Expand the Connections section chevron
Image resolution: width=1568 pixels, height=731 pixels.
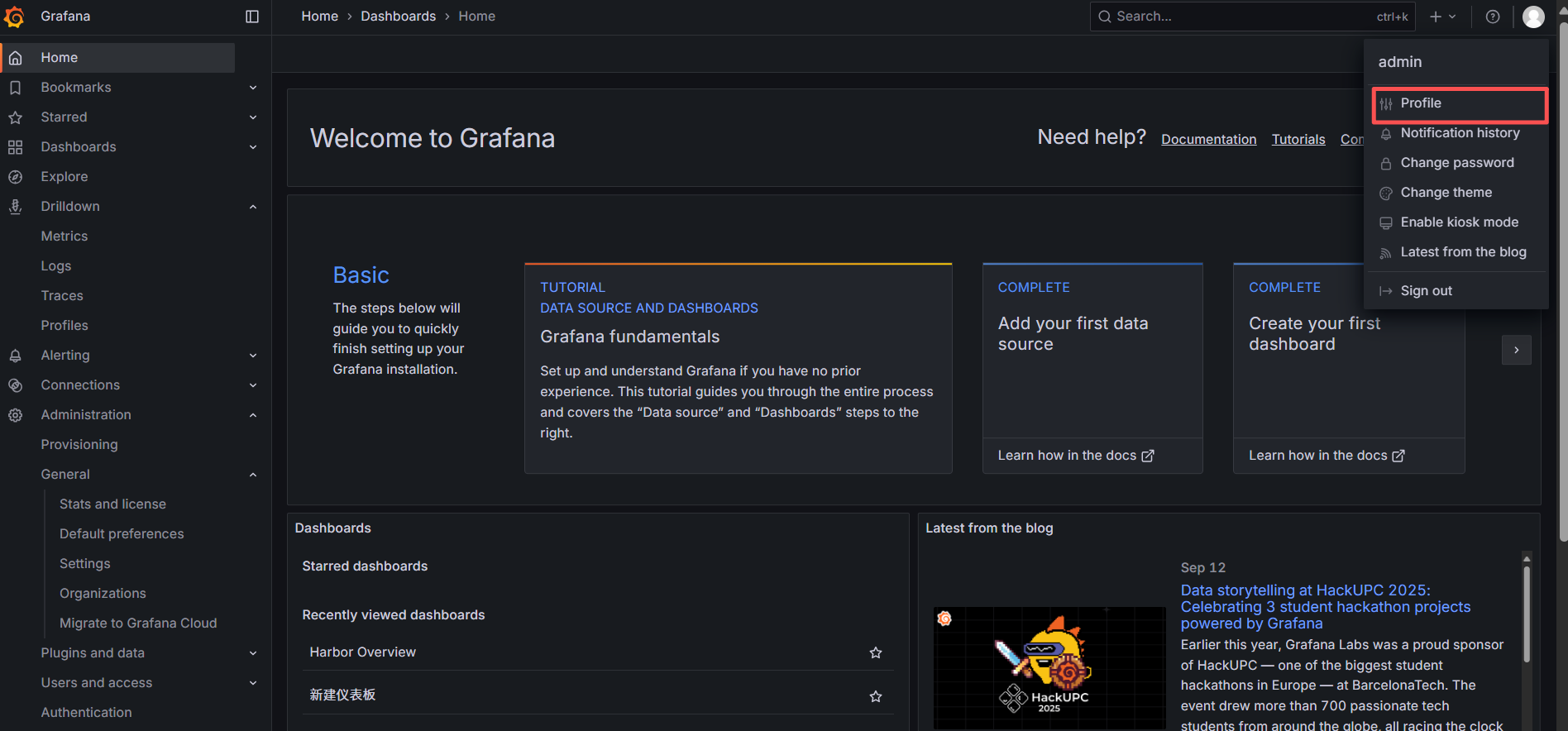(x=253, y=385)
